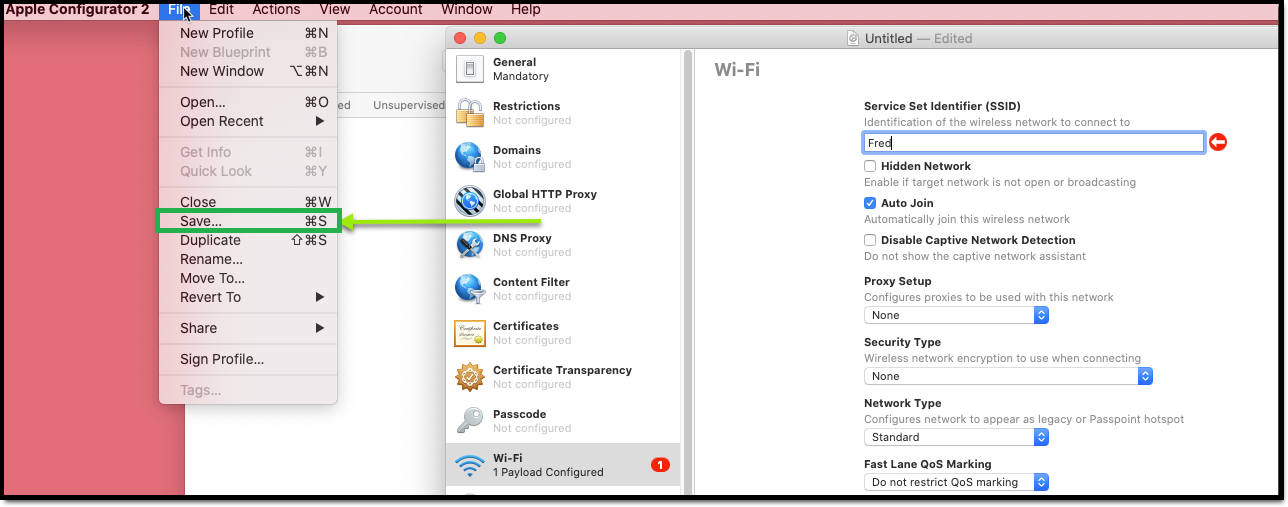The width and height of the screenshot is (1288, 507).
Task: Expand the Share submenu
Action: tap(248, 328)
